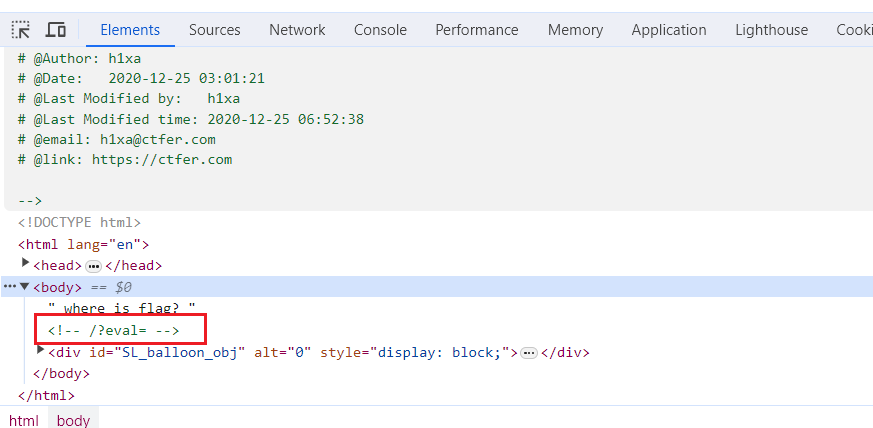Select the body breadcrumb item
This screenshot has width=873, height=428.
click(x=73, y=420)
